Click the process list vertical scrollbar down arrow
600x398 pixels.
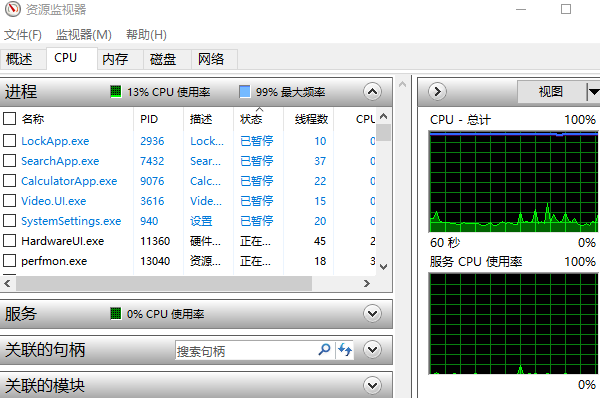click(383, 266)
